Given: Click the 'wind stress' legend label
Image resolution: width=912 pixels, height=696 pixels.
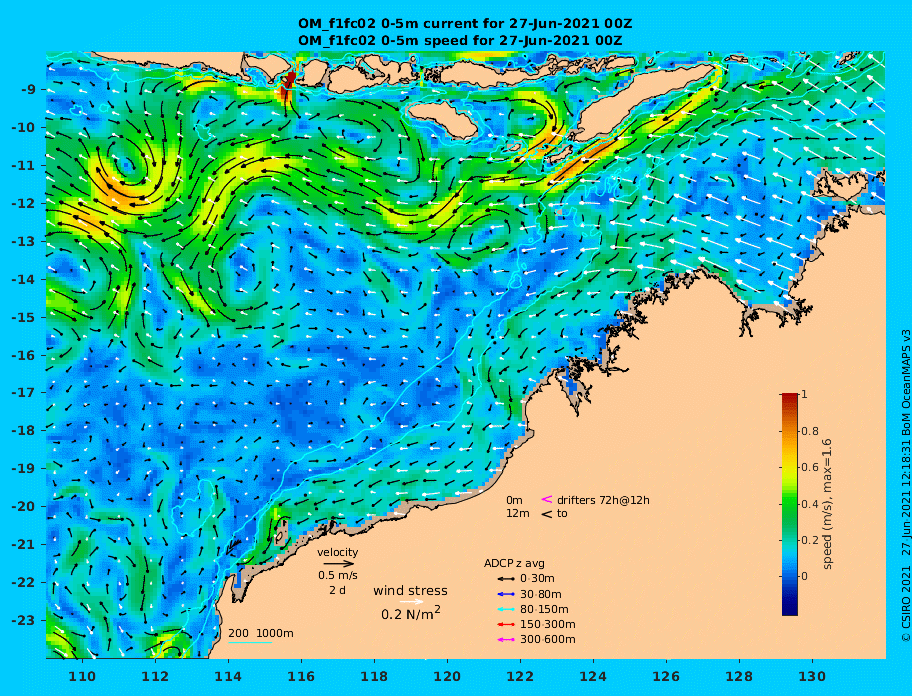Looking at the screenshot, I should click(411, 590).
